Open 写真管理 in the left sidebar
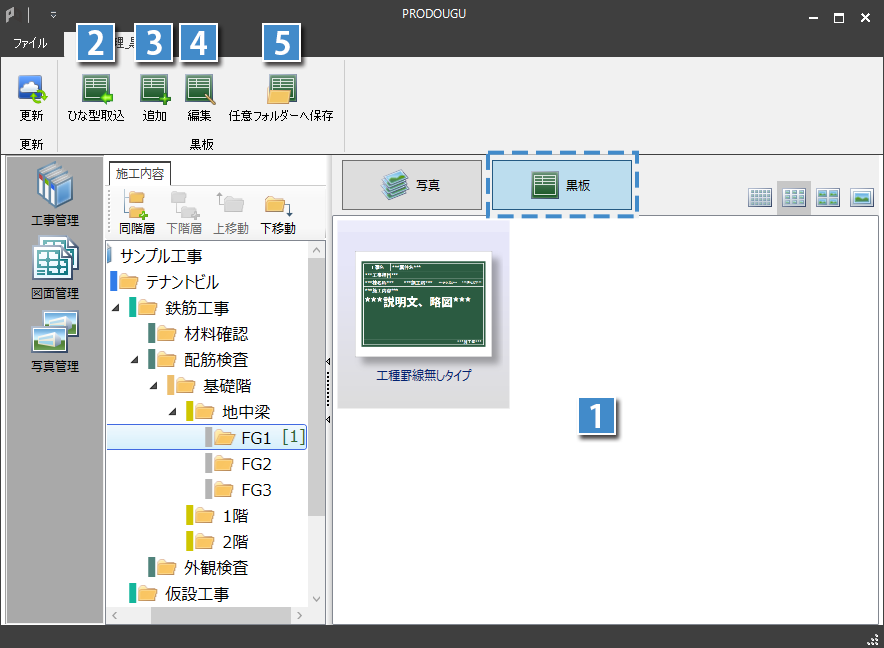Image resolution: width=884 pixels, height=648 pixels. pos(54,337)
